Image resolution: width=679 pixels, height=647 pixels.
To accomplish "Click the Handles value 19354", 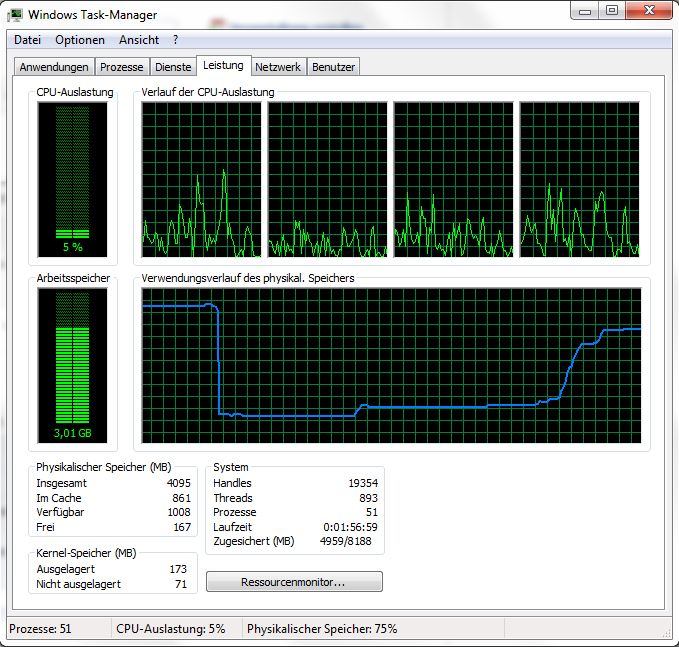I will click(x=363, y=483).
